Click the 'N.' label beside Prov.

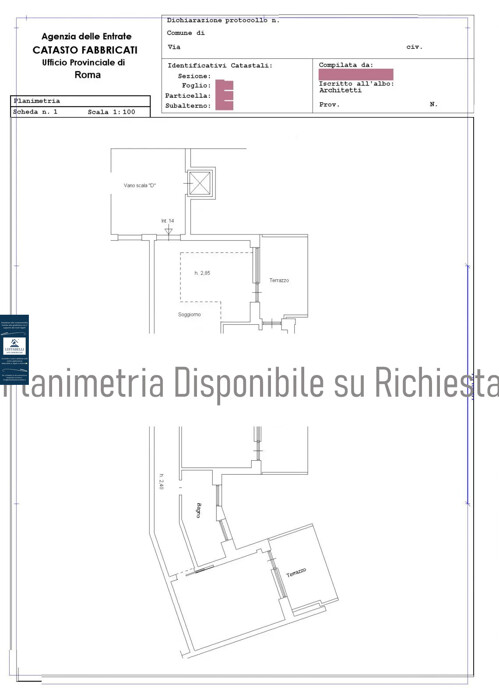tap(433, 104)
